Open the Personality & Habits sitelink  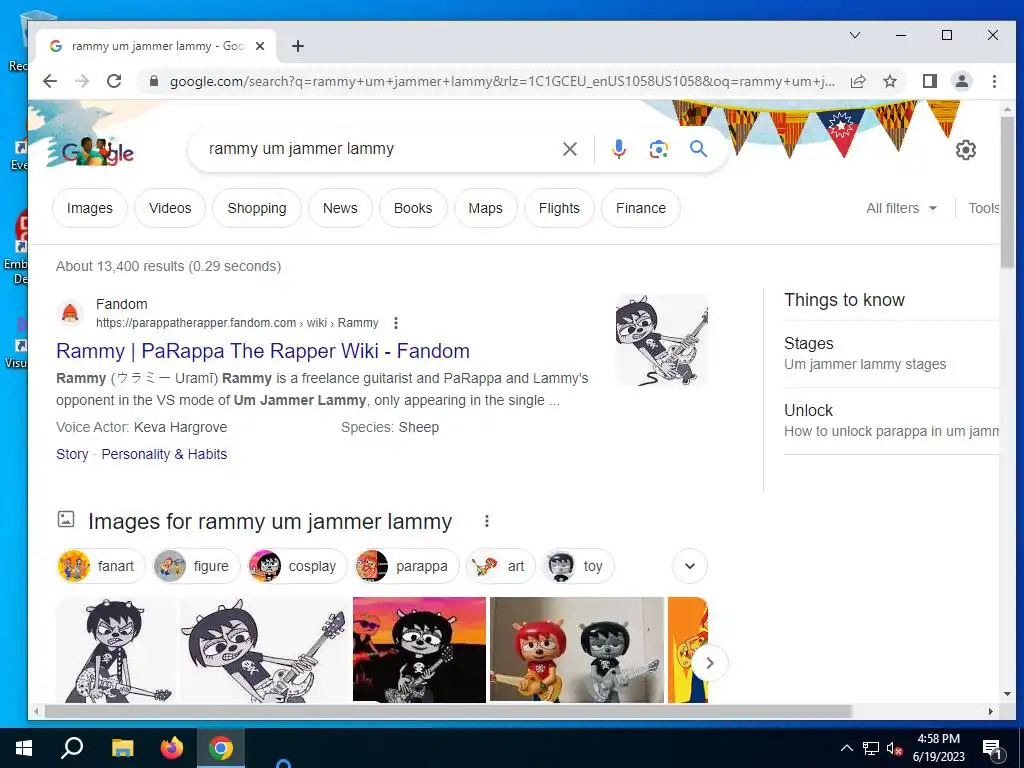164,455
